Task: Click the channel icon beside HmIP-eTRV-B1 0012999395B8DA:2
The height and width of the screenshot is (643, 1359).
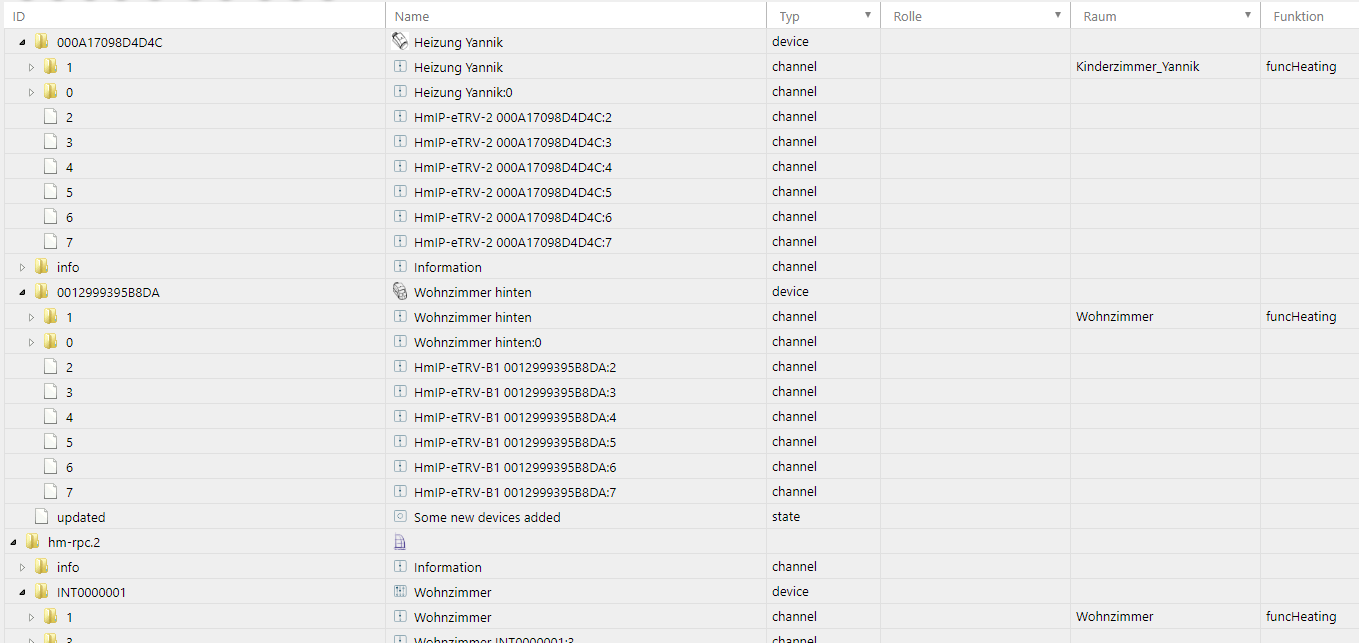Action: [400, 367]
